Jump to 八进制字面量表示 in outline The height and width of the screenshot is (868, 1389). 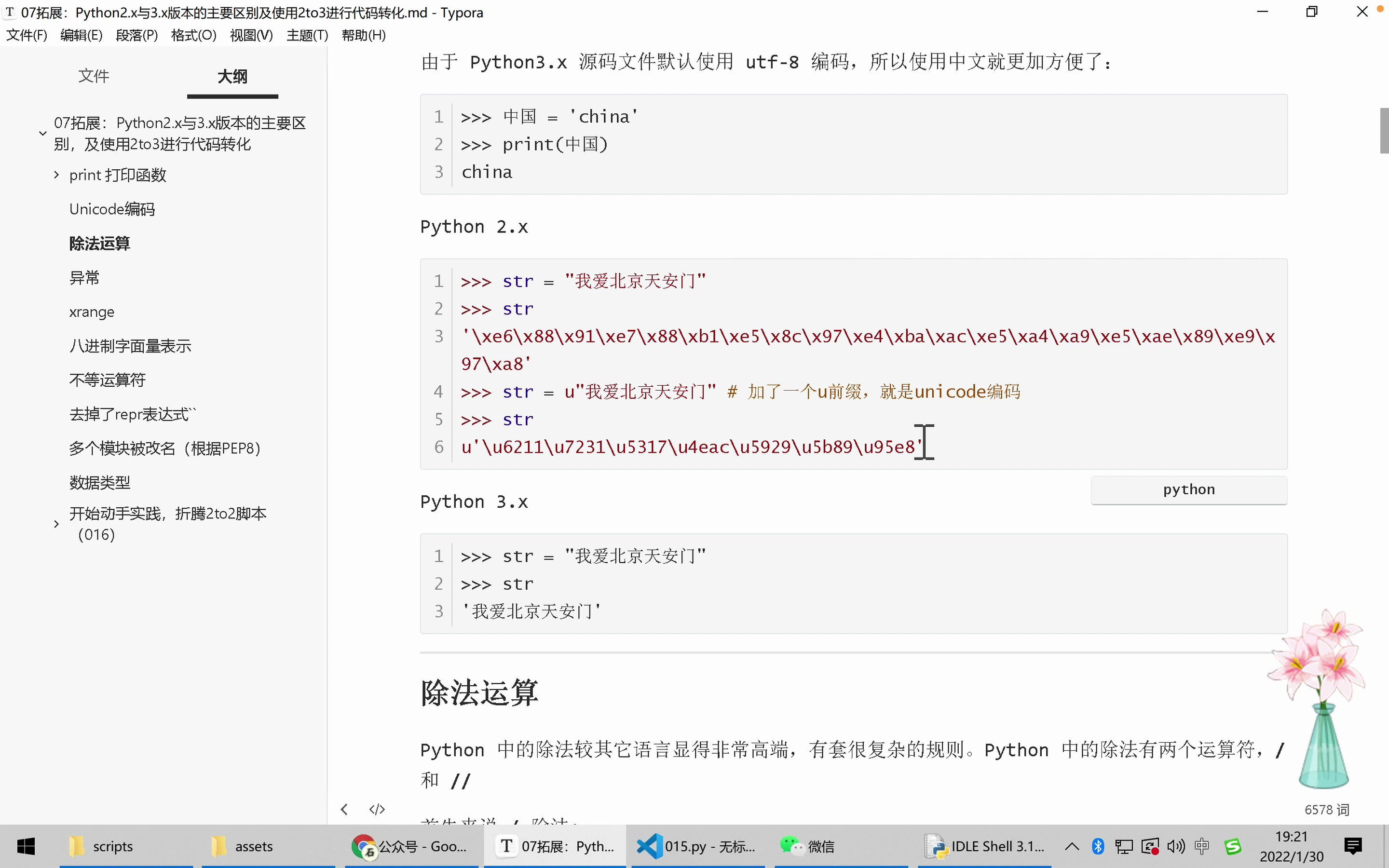130,346
